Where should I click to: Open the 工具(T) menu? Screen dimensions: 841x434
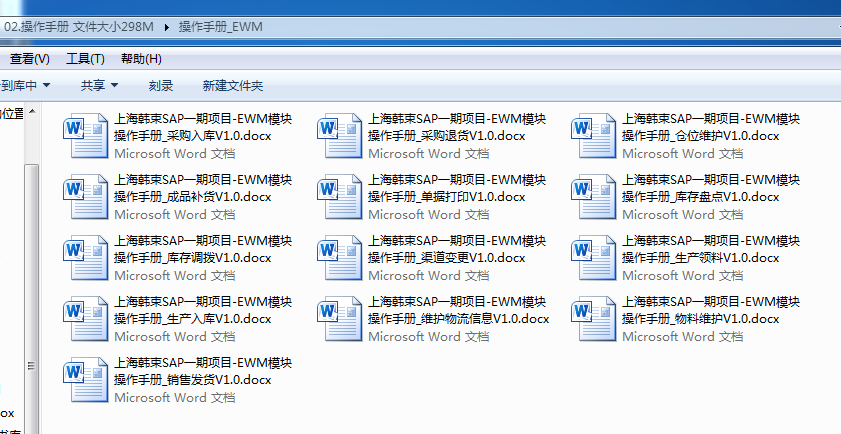point(85,59)
